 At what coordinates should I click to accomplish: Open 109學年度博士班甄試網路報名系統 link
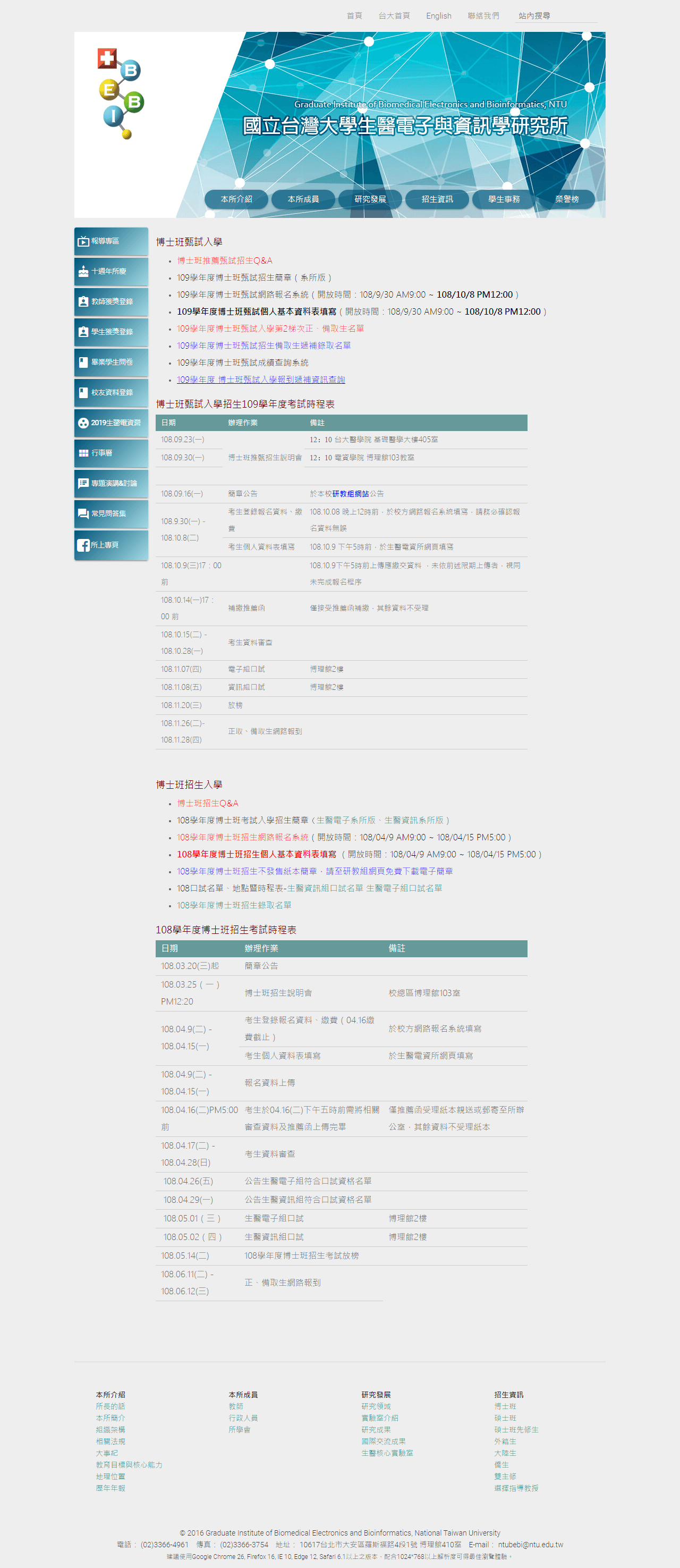click(243, 294)
